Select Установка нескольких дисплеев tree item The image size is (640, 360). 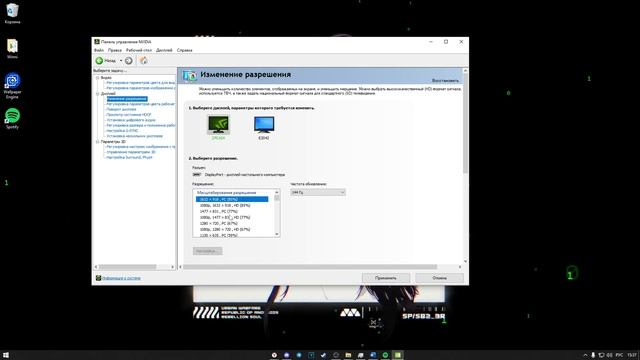tap(135, 136)
